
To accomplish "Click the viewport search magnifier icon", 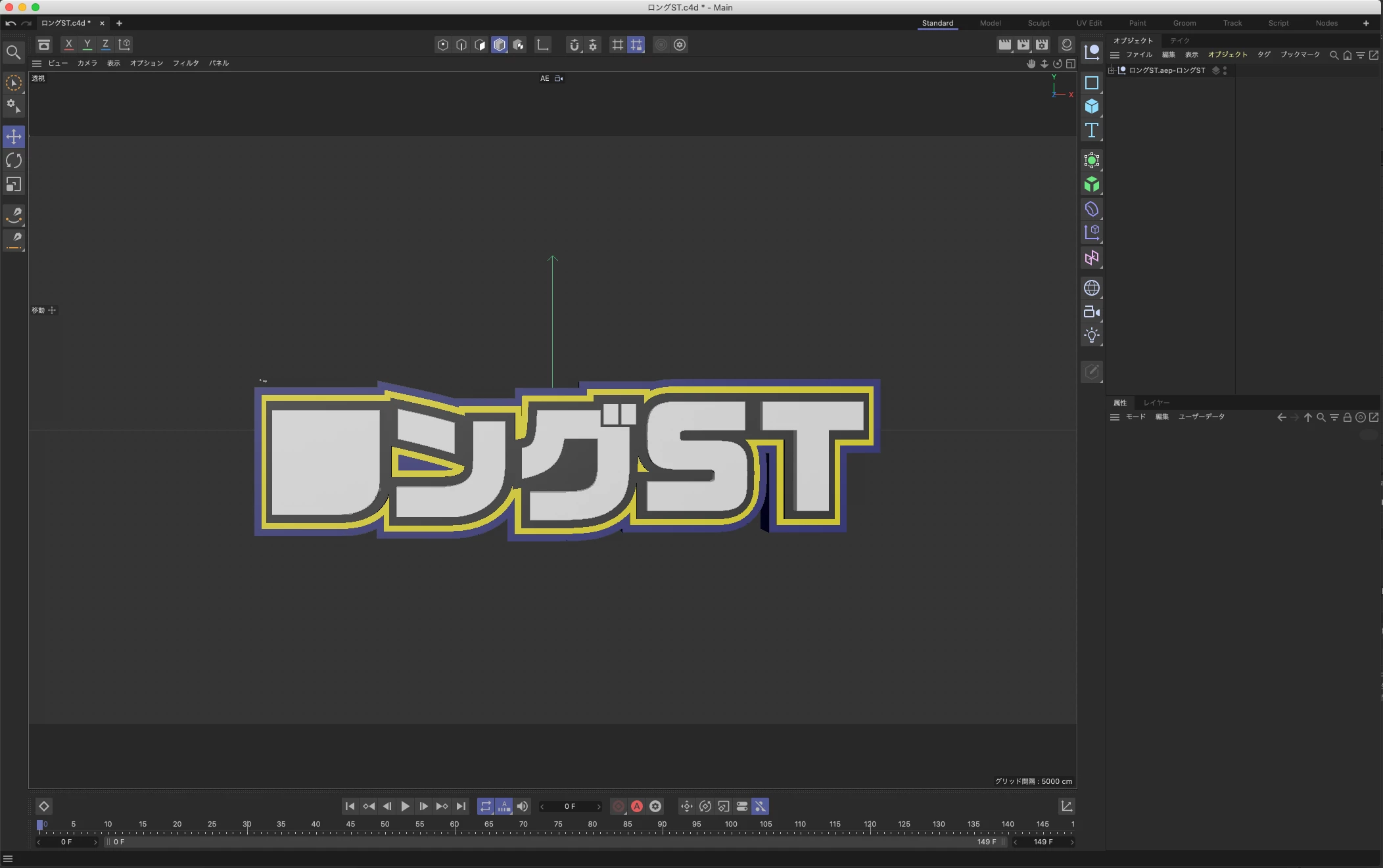I will coord(13,52).
